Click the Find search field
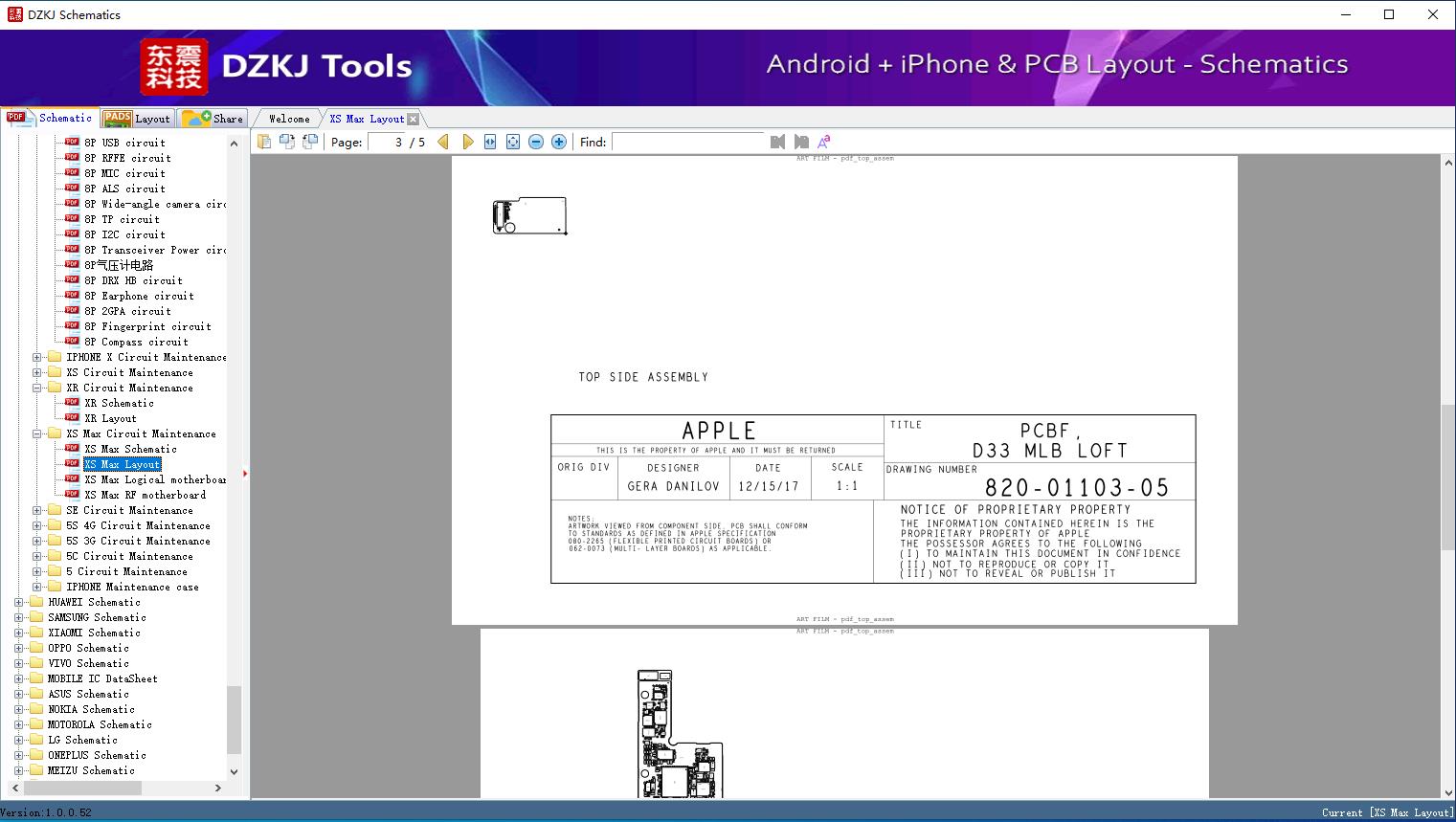The width and height of the screenshot is (1456, 822). click(x=688, y=142)
